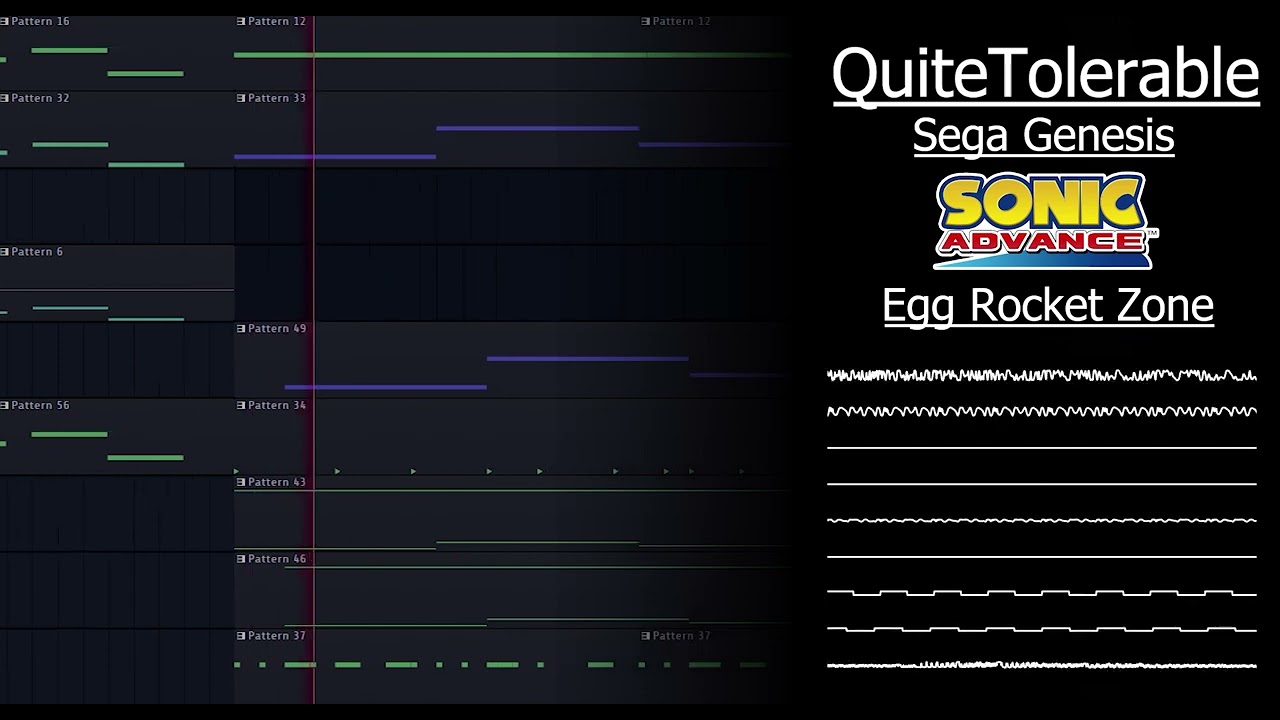Image resolution: width=1280 pixels, height=720 pixels.
Task: Click the Sega Genesis heading
Action: (x=1043, y=135)
